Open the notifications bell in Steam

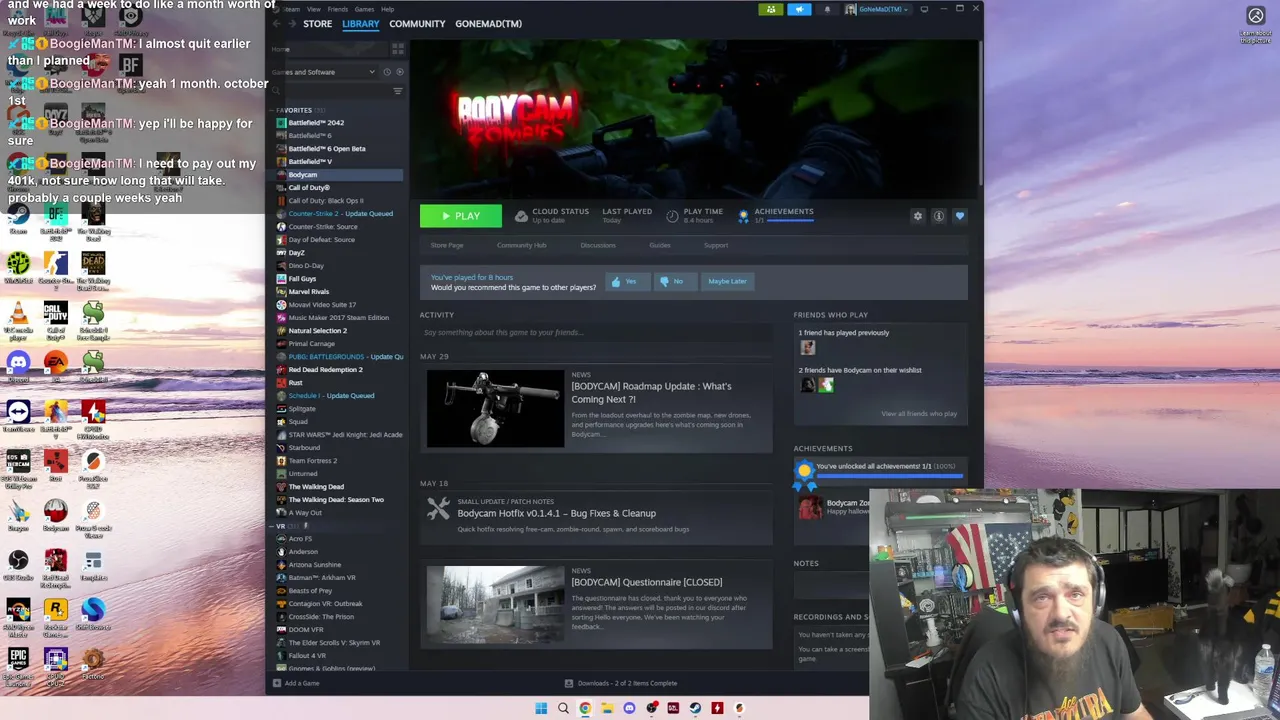[x=827, y=9]
